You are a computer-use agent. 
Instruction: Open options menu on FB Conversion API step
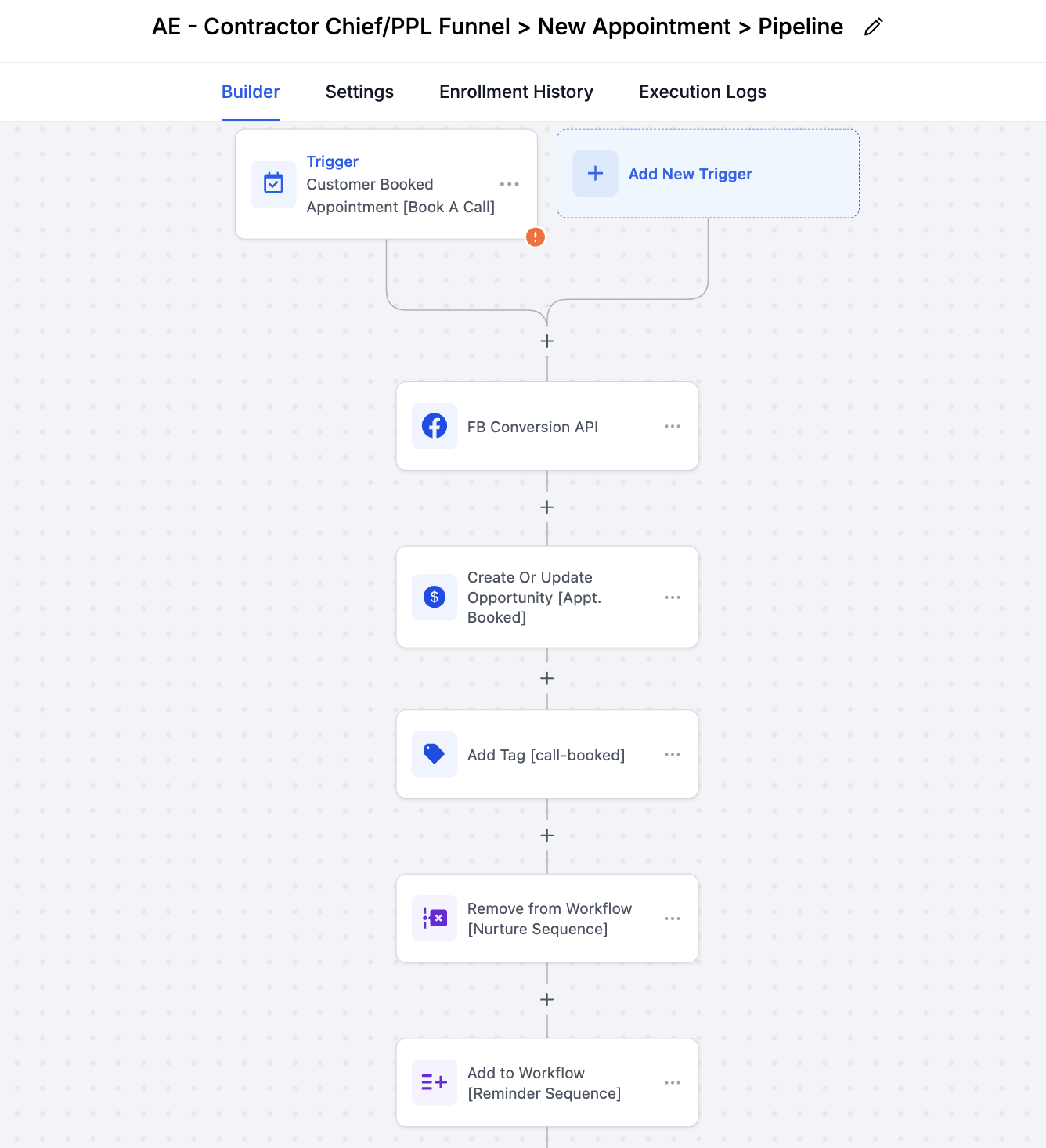tap(673, 426)
